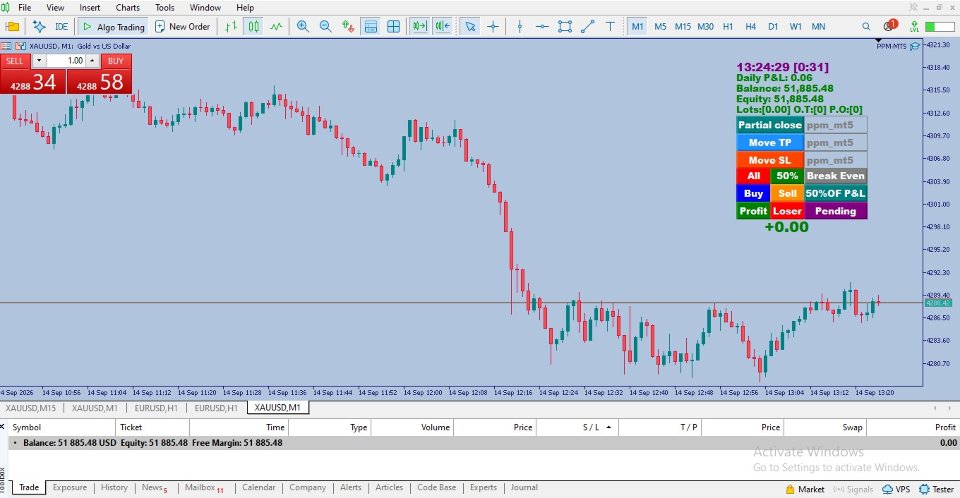Launch the MetaEditor IDE icon

click(x=62, y=26)
